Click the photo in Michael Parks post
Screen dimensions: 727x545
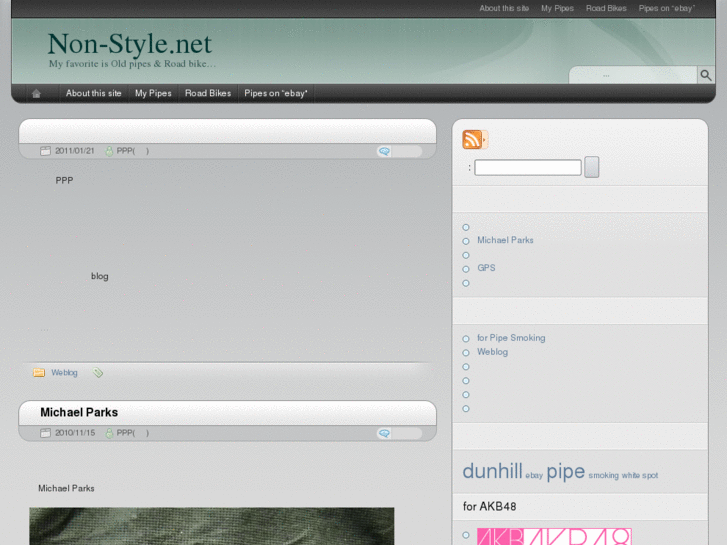(212, 526)
